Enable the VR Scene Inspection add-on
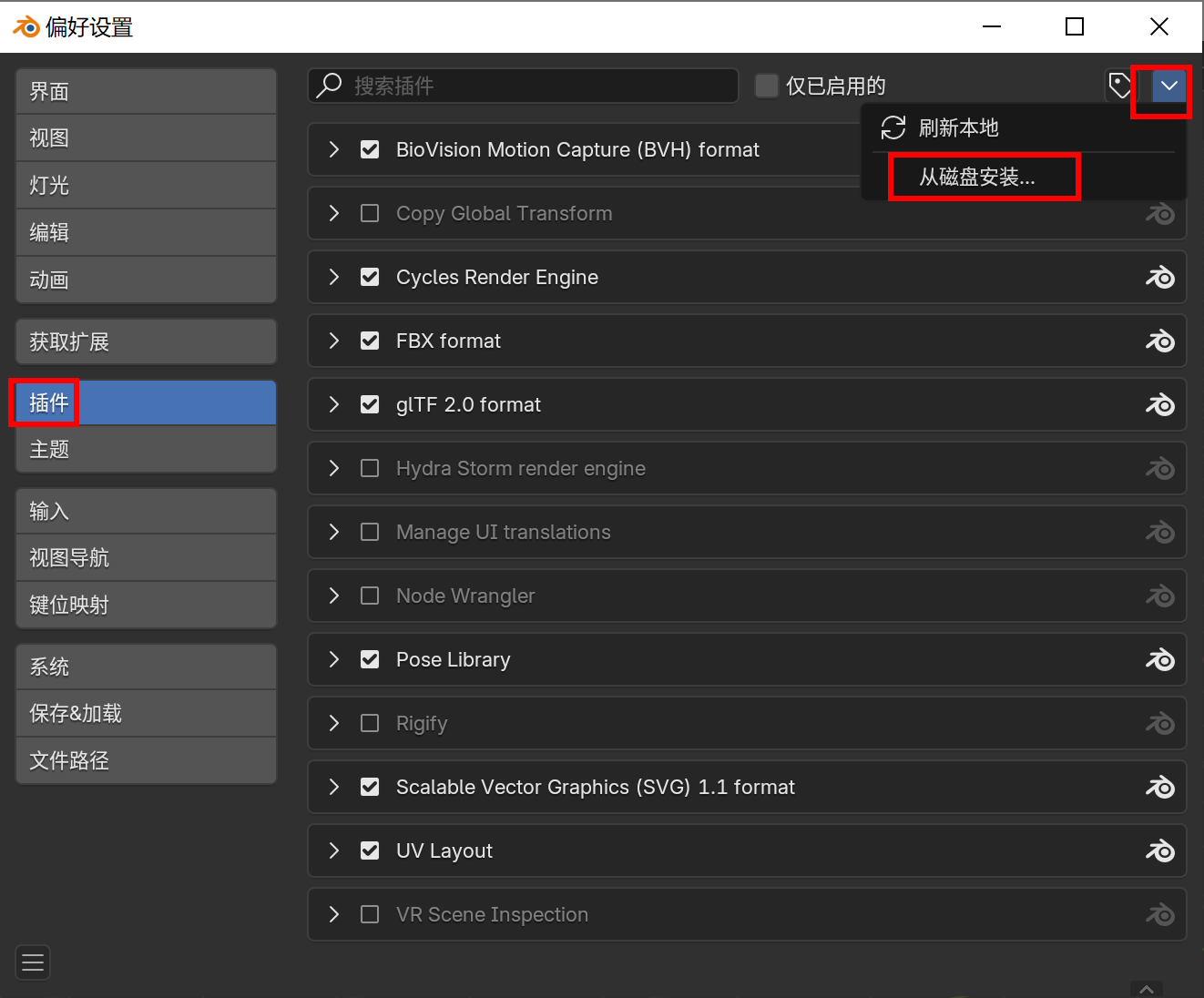The width and height of the screenshot is (1204, 998). coord(370,914)
